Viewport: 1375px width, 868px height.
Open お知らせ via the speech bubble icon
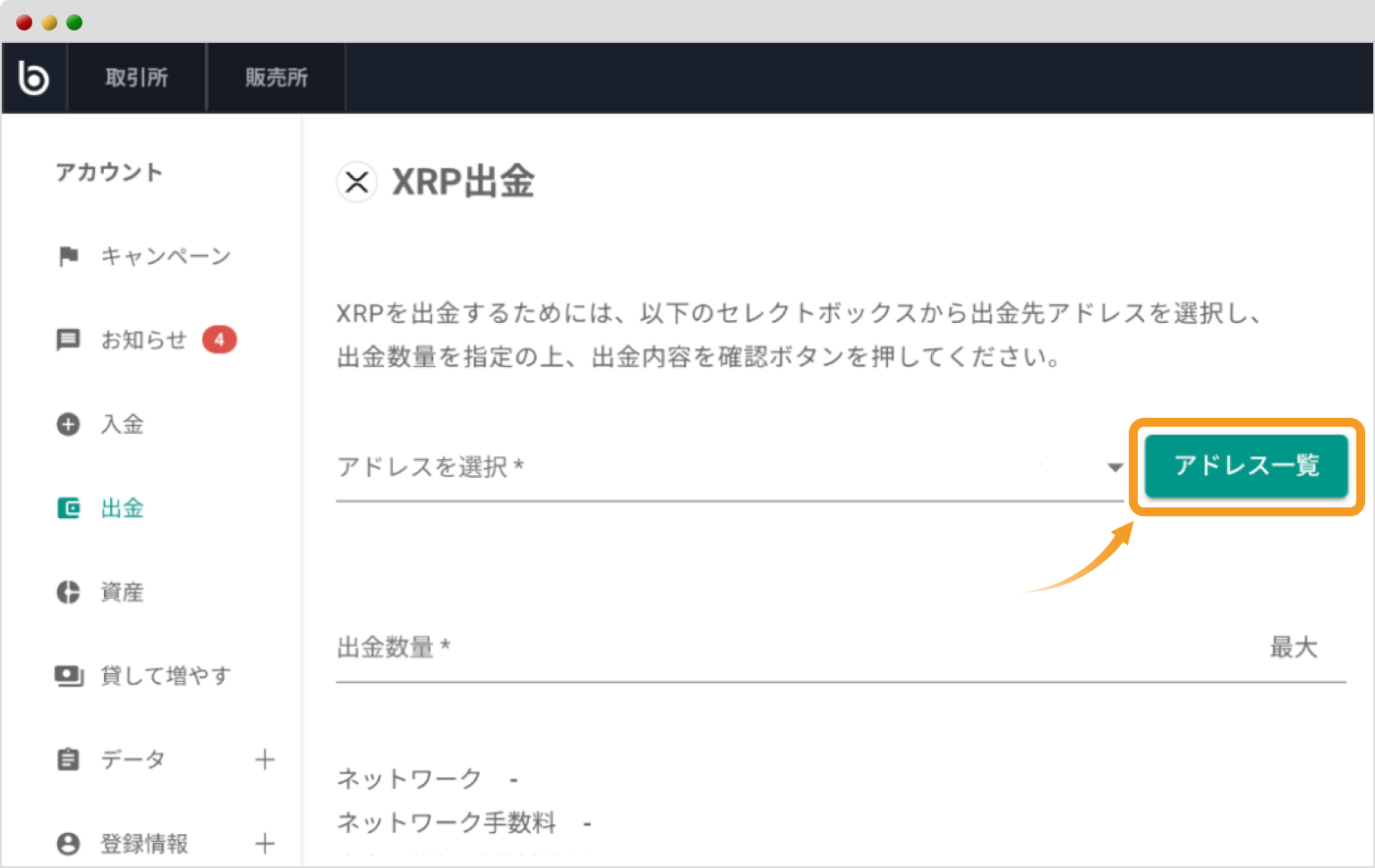[x=68, y=339]
